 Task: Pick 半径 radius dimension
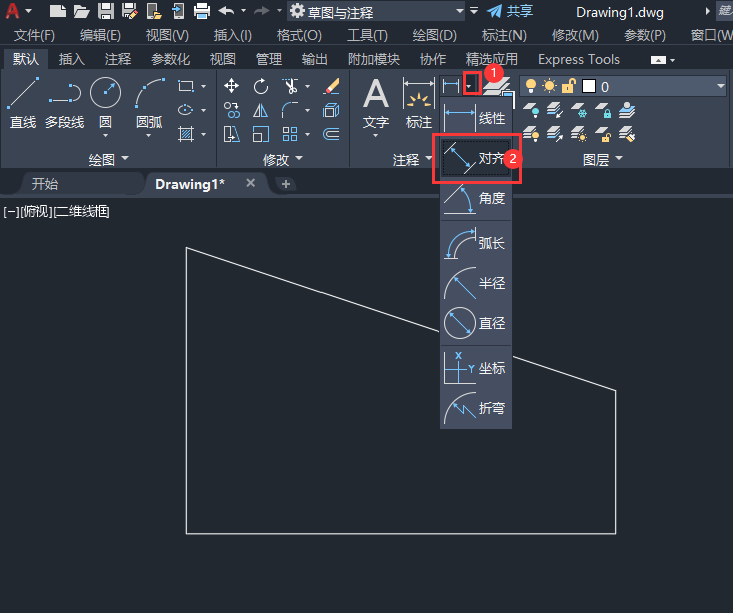477,284
